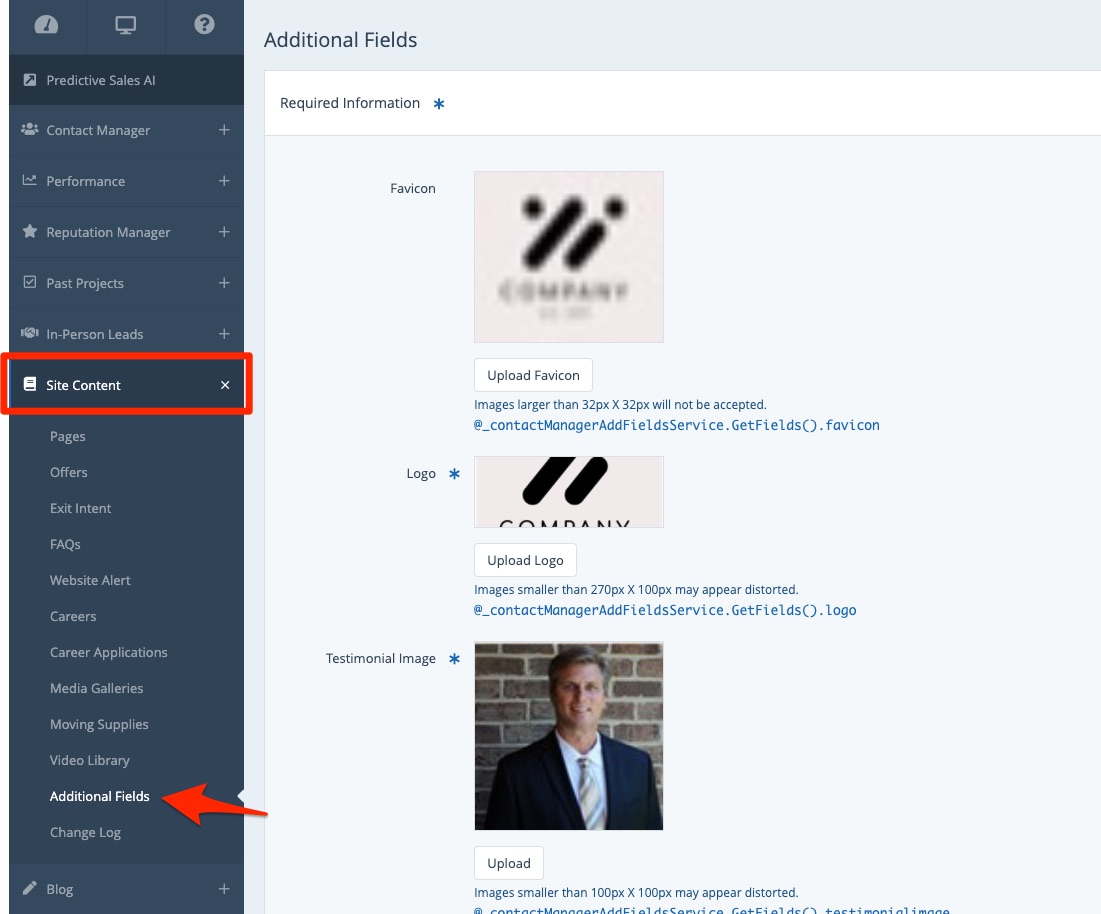Open the Pages menu item
The image size is (1101, 914).
[x=68, y=436]
